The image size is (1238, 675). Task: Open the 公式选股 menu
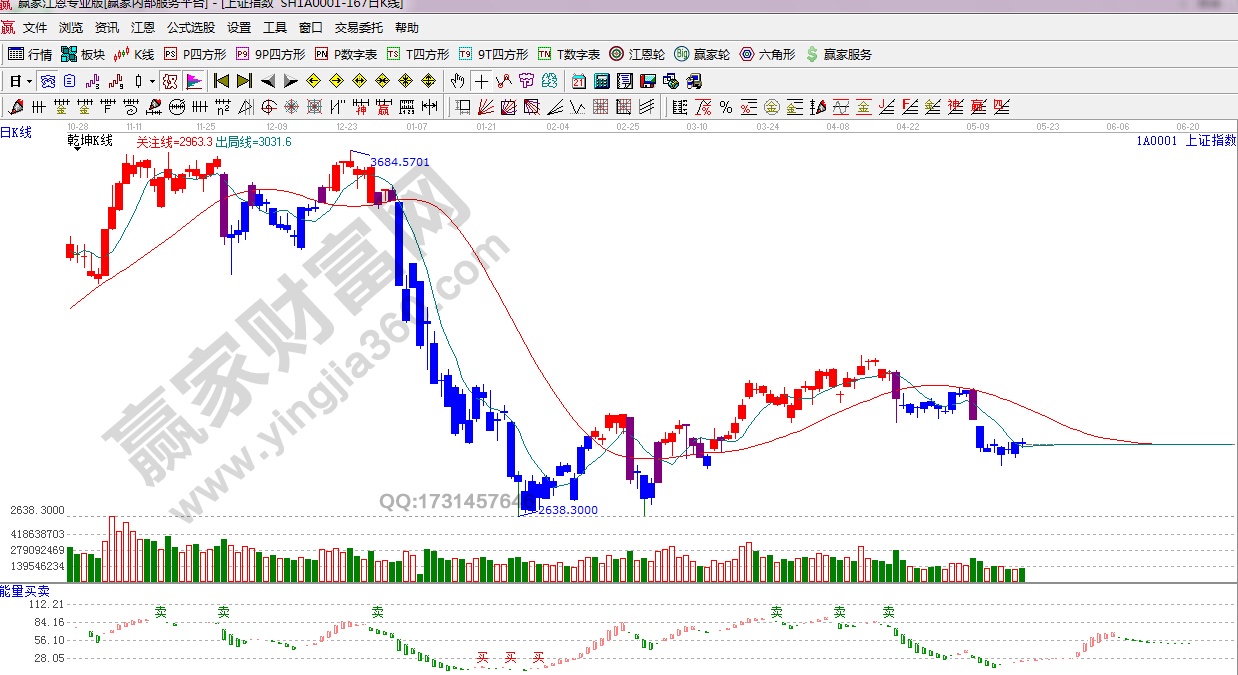(x=190, y=28)
